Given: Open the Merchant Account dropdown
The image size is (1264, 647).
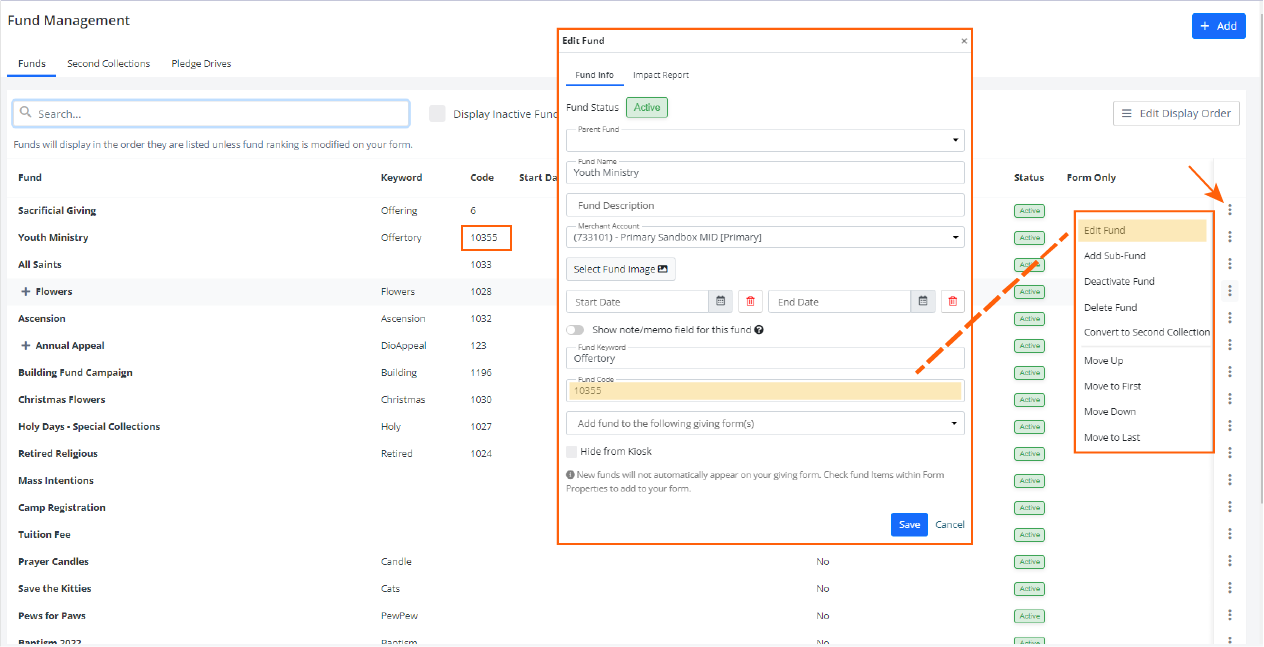Looking at the screenshot, I should click(x=765, y=238).
